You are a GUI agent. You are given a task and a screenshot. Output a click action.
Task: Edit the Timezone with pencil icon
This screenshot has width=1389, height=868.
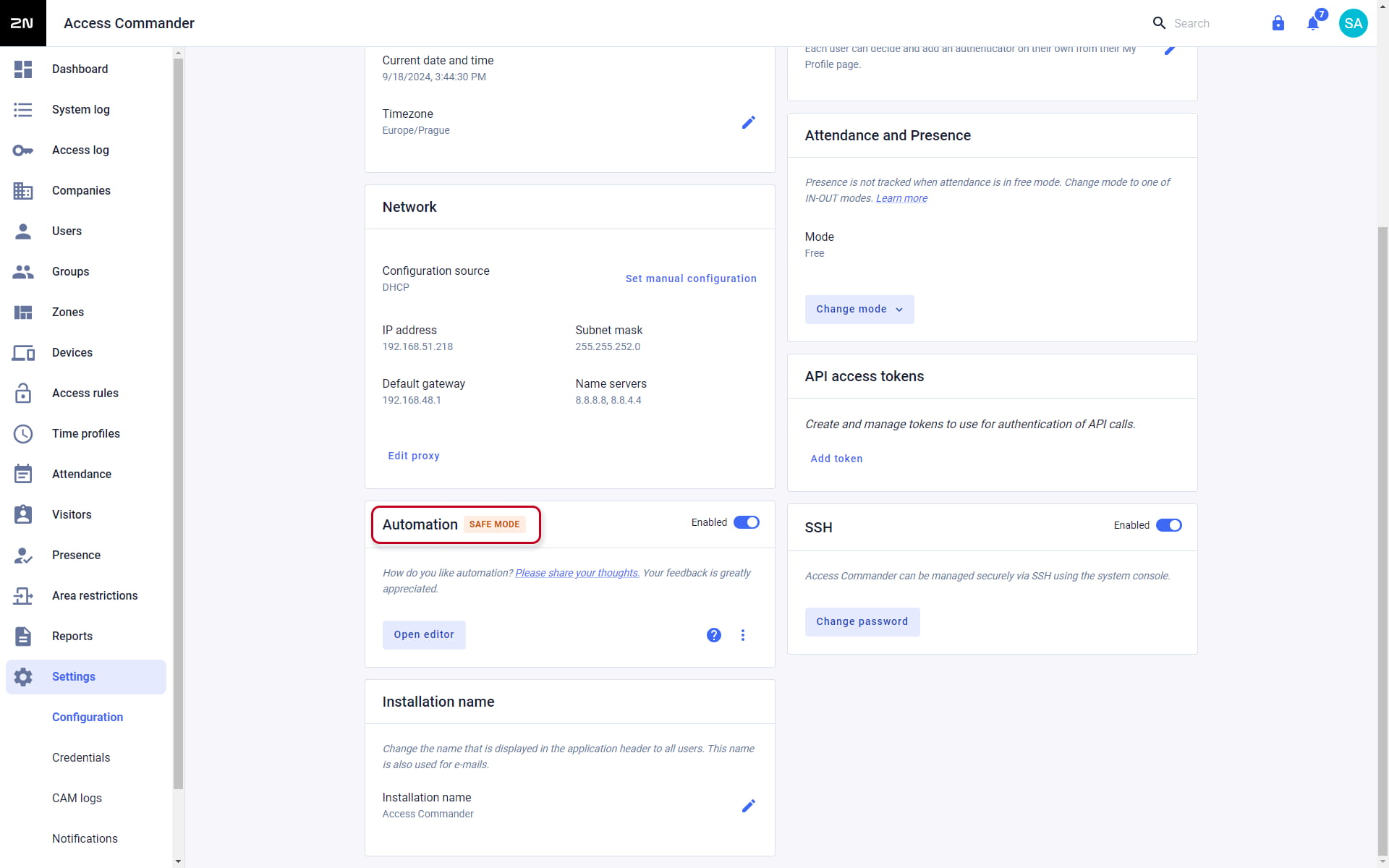coord(749,122)
